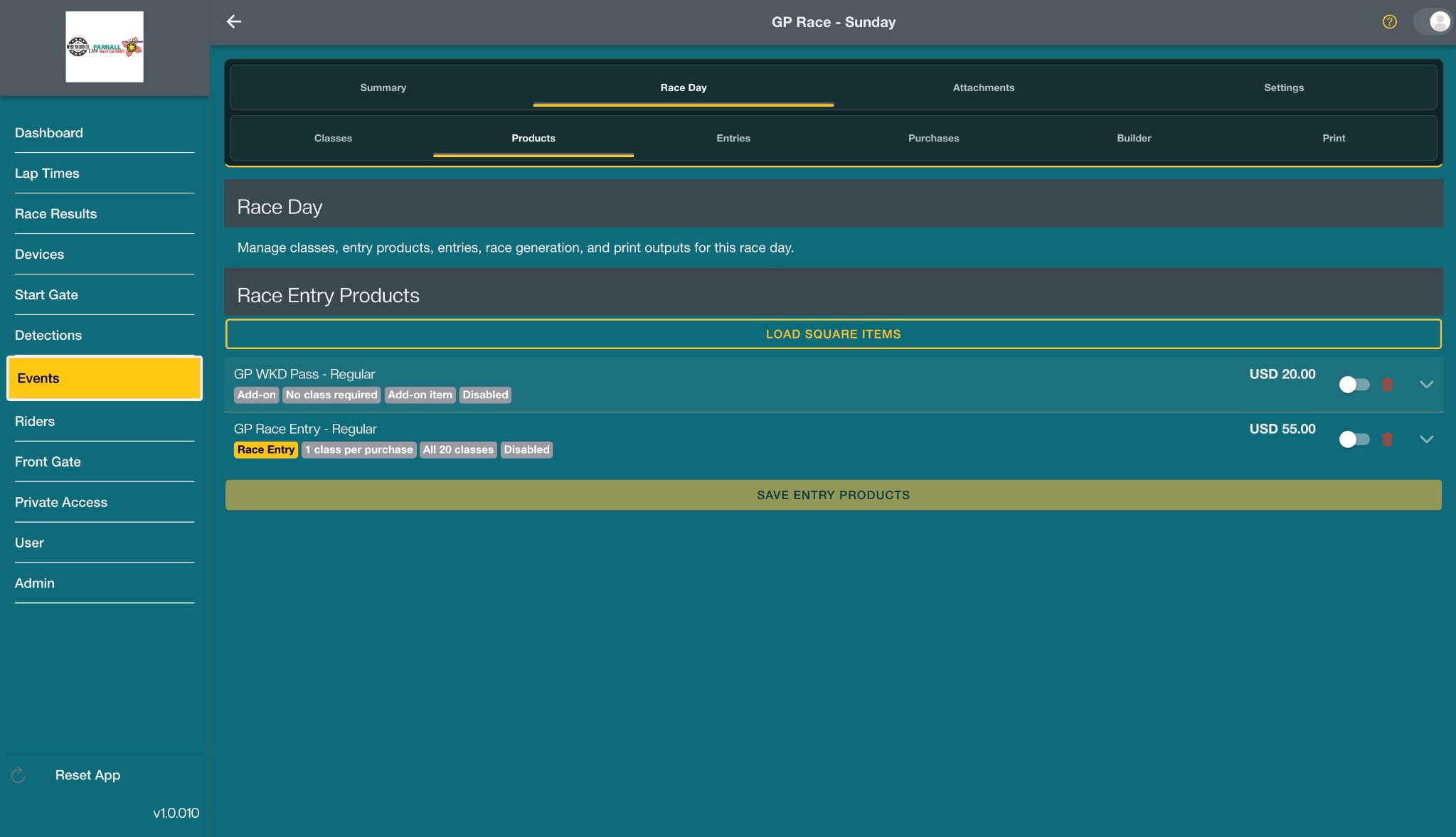
Task: Open the Print sub-tab
Action: (1334, 138)
